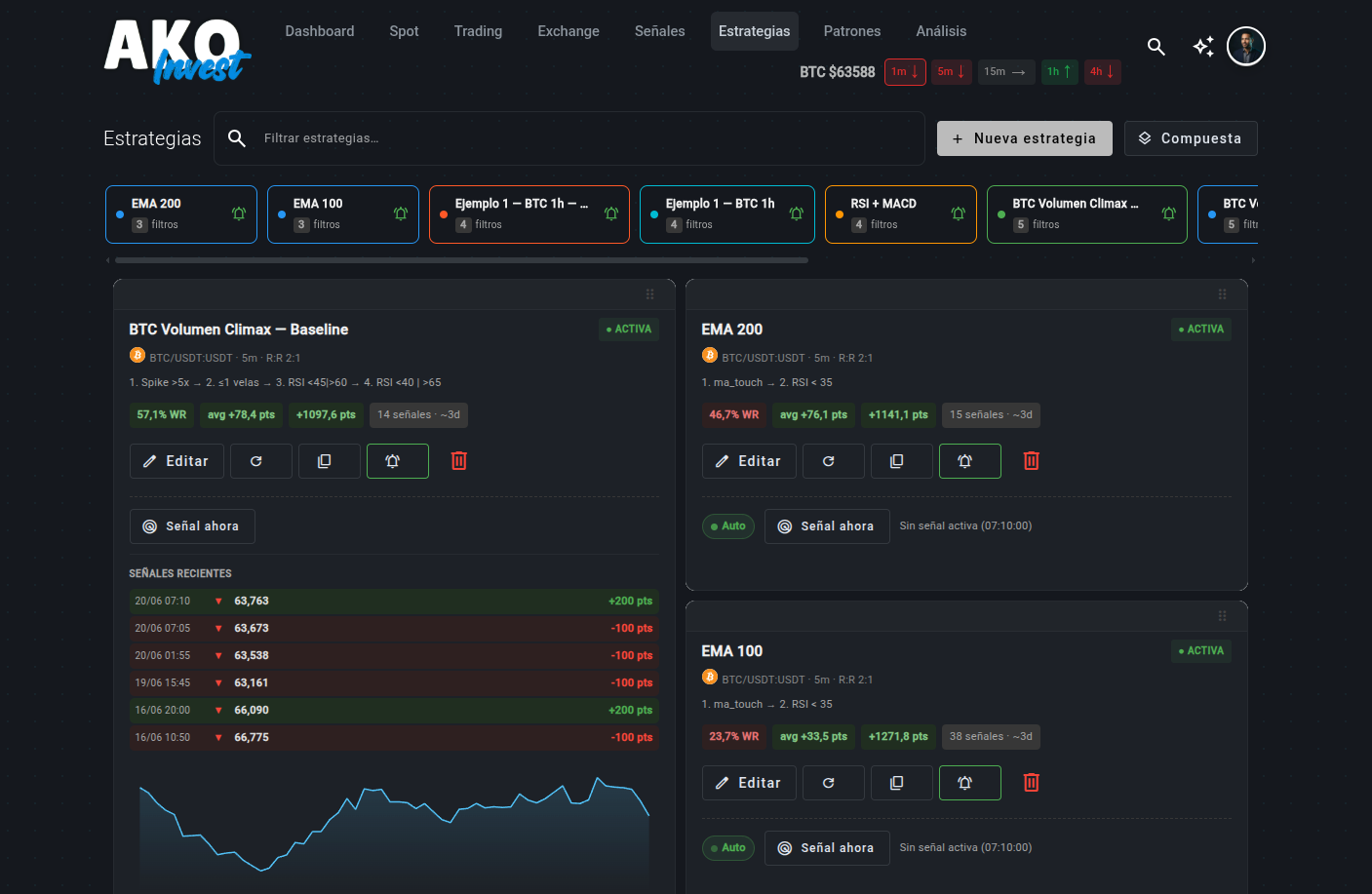Refresh the EMA 200 strategy card
Viewport: 1372px width, 894px height.
click(x=834, y=461)
